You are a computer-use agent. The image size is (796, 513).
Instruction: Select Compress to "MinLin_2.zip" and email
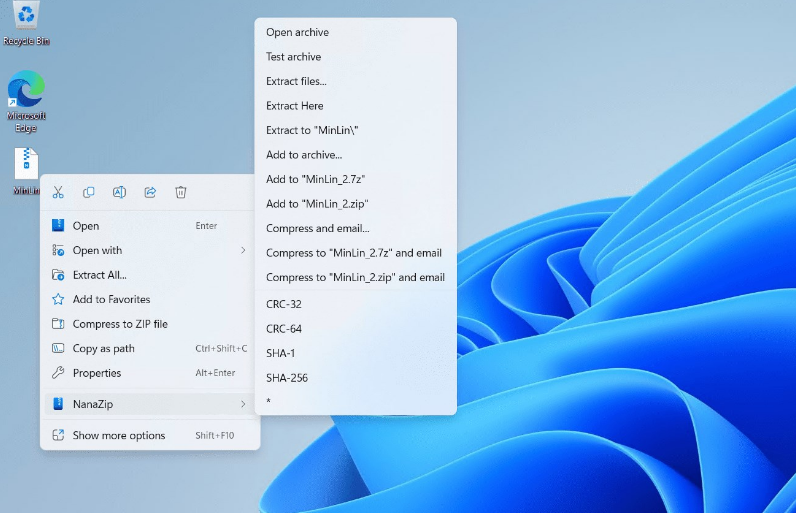tap(355, 277)
